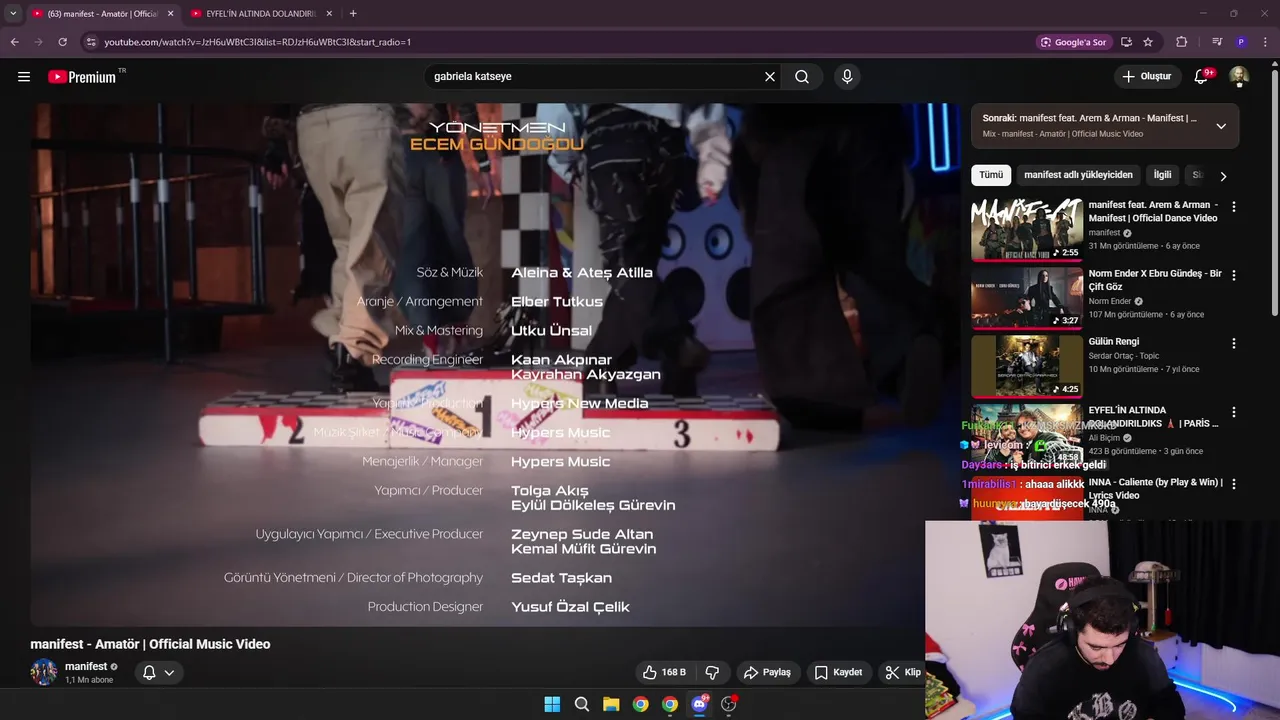Click the Google'a Sor lens button
The image size is (1280, 720).
[x=1074, y=42]
